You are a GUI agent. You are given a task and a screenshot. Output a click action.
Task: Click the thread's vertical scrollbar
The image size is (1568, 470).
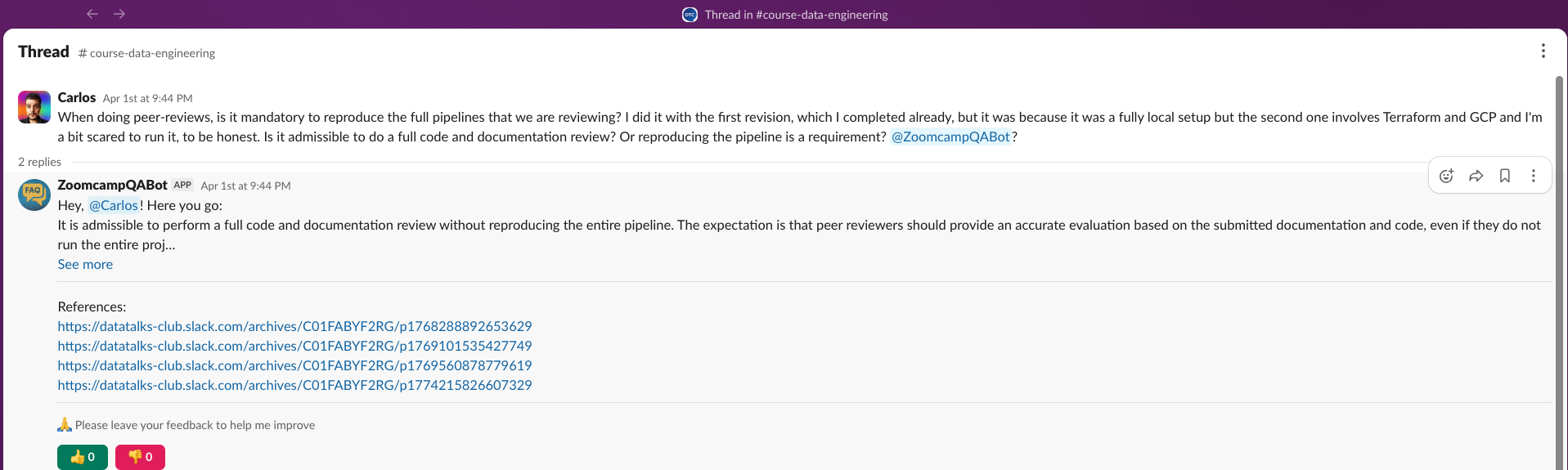[x=1559, y=270]
